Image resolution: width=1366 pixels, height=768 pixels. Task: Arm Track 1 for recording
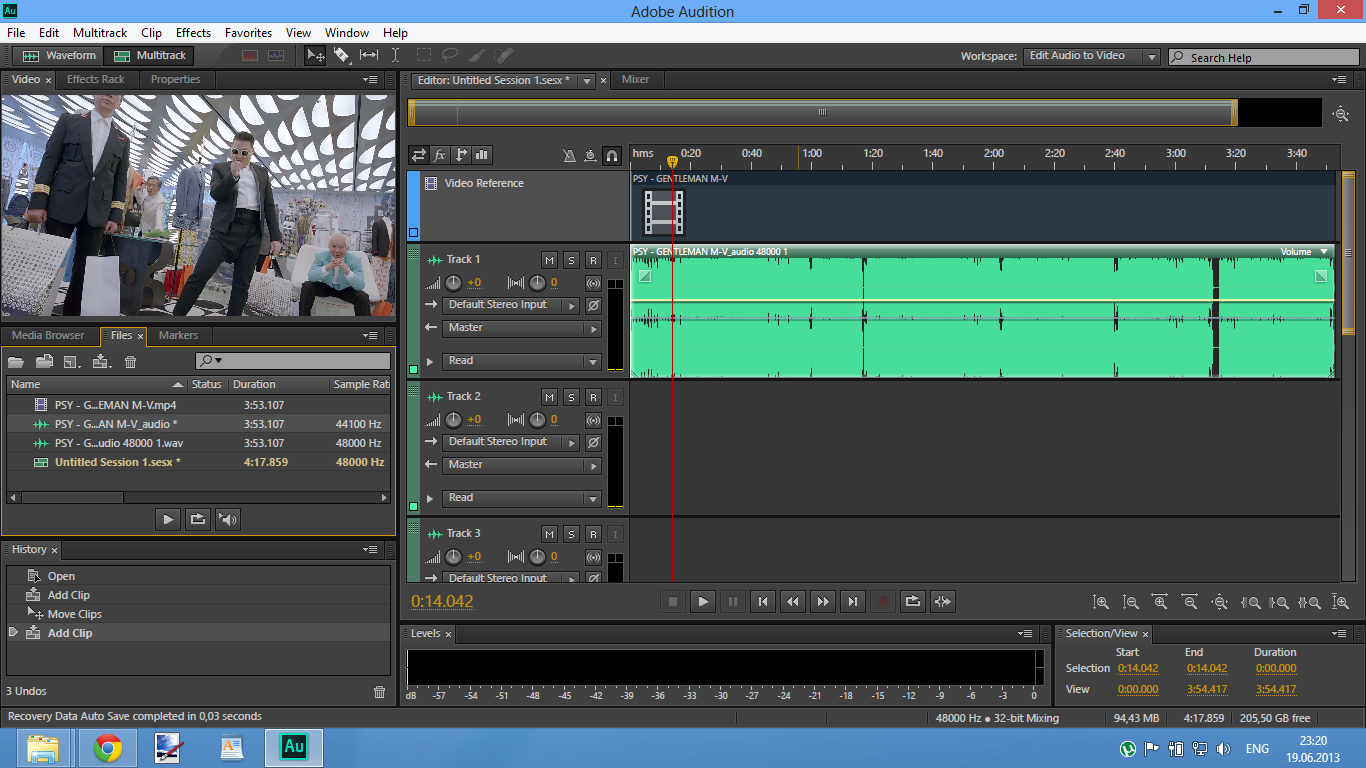tap(593, 260)
